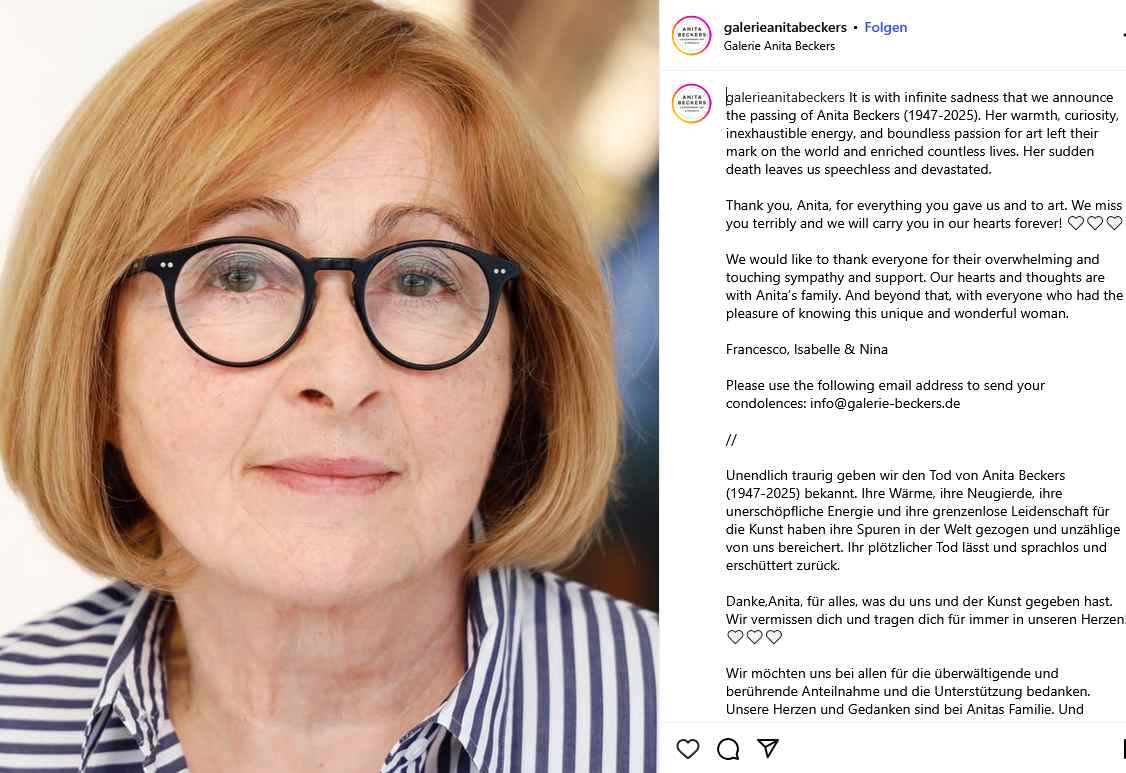Screen dimensions: 1126x773
Task: Like the post with heart icon
Action: click(x=688, y=749)
